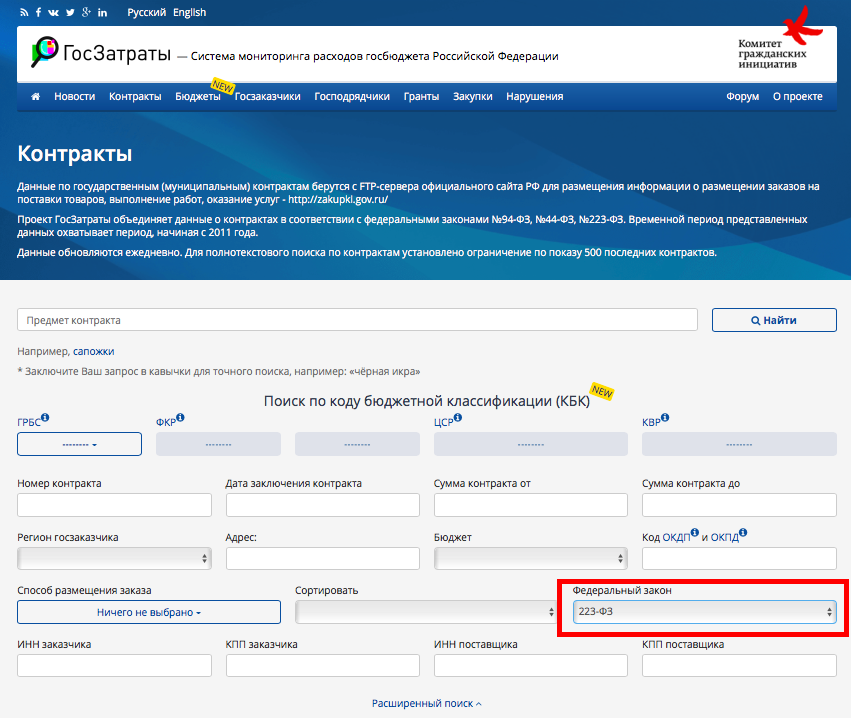This screenshot has width=851, height=718.
Task: Open Госзаказчики menu item
Action: 268,96
